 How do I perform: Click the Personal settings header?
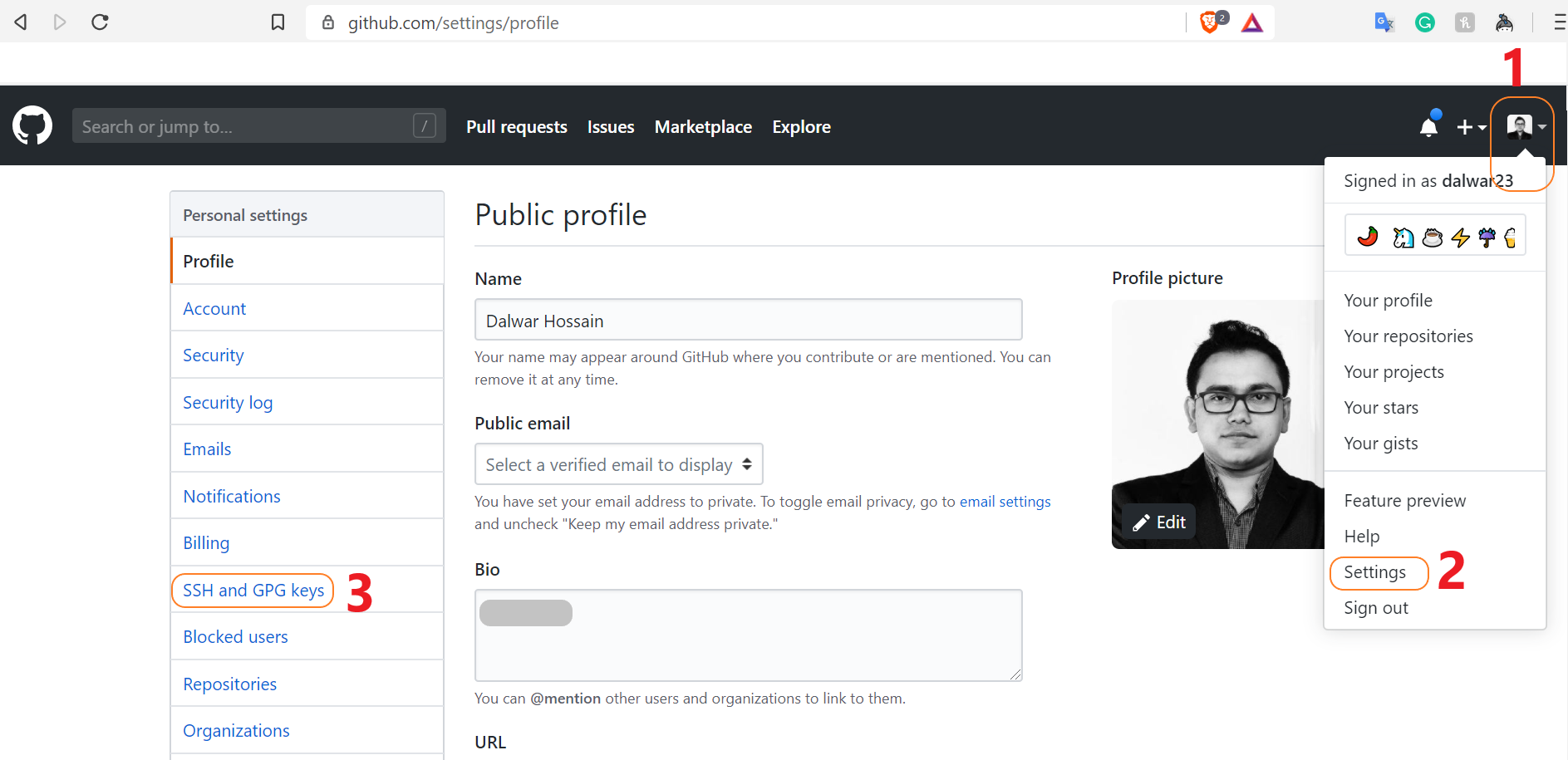point(307,215)
